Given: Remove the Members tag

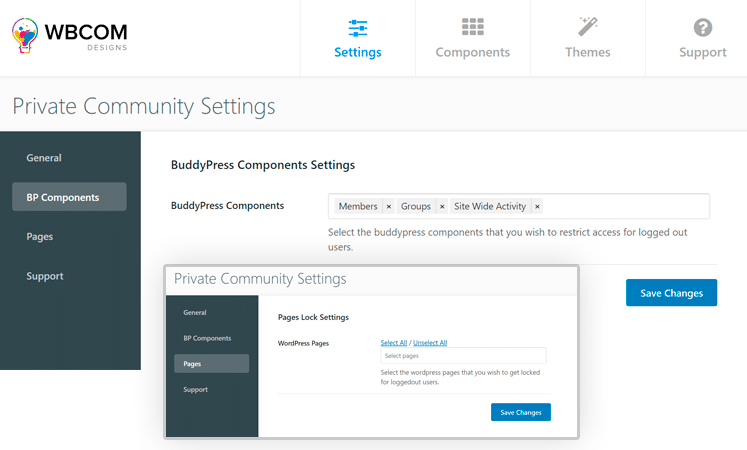Looking at the screenshot, I should tap(389, 207).
